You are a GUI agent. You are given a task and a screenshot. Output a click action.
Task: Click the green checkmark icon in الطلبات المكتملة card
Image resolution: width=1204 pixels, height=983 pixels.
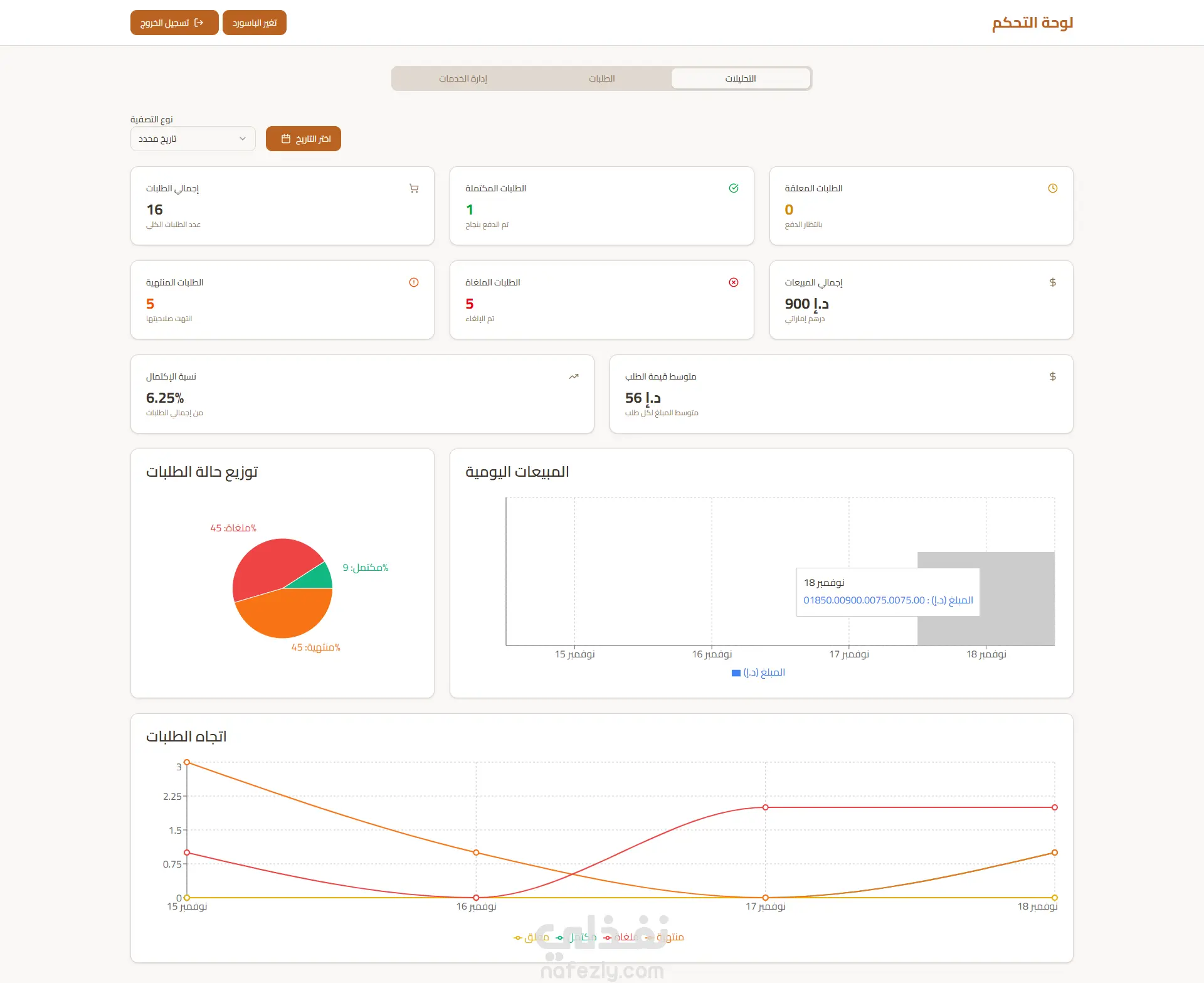tap(734, 188)
